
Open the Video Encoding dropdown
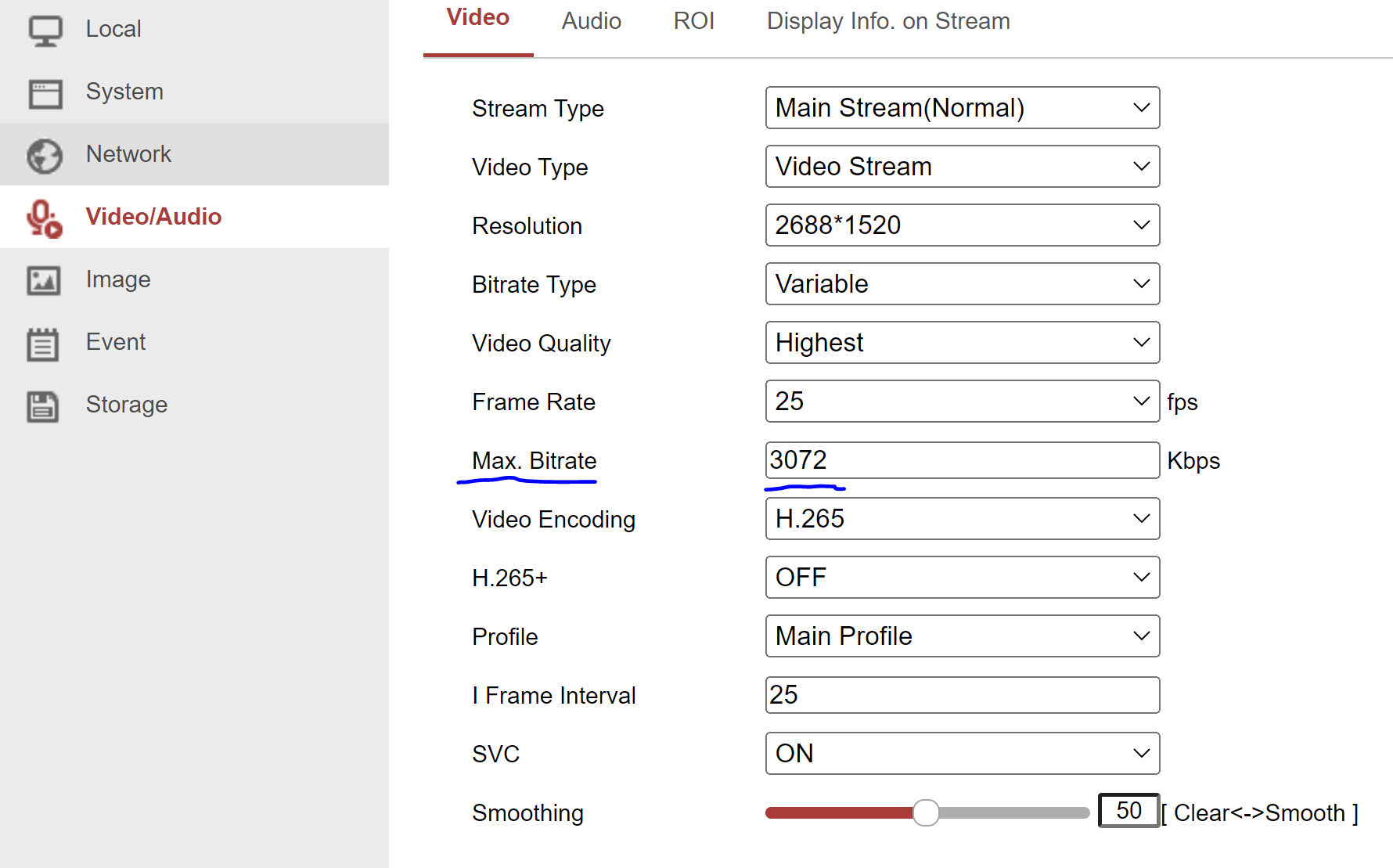coord(962,519)
